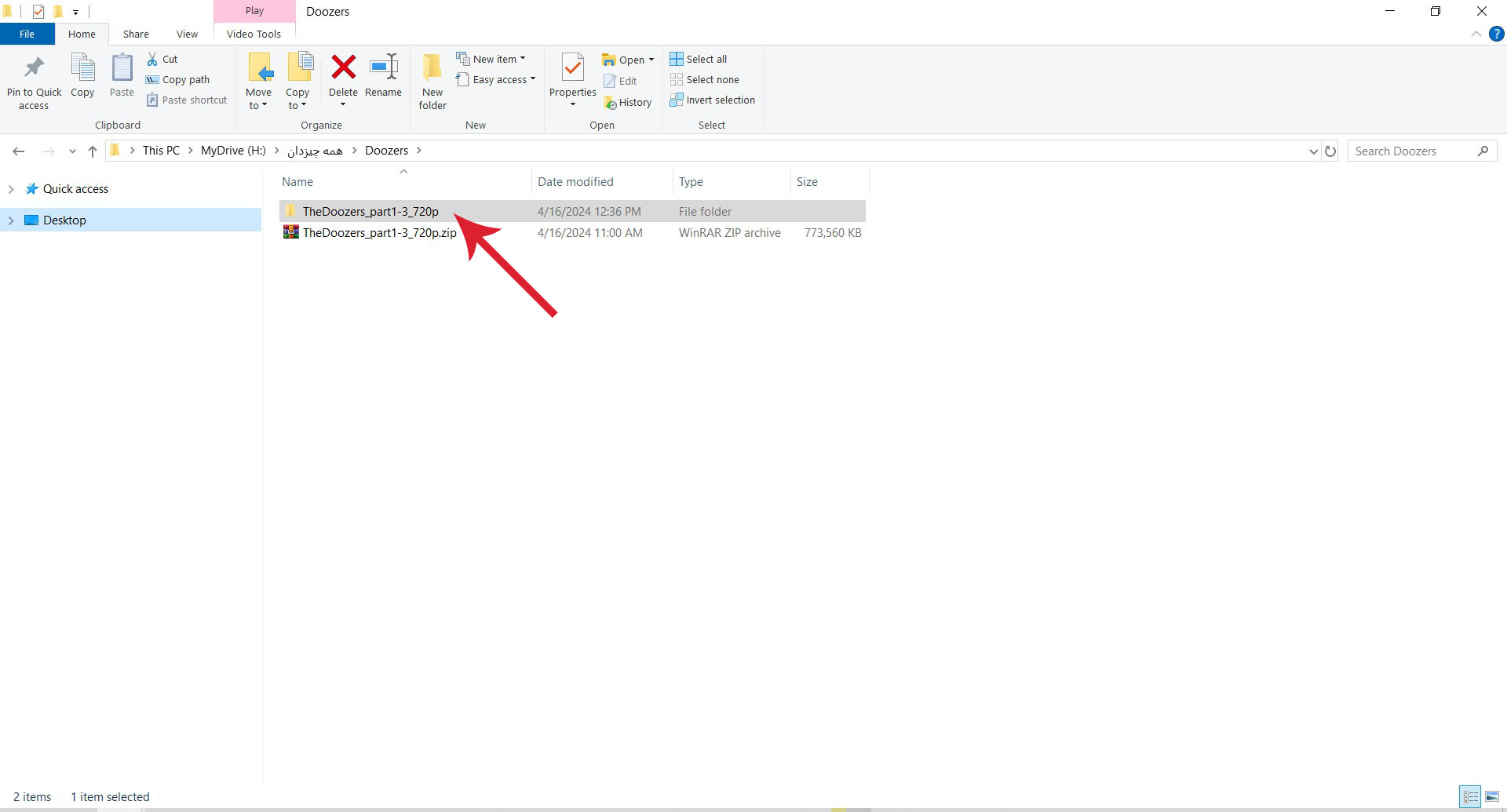Click Invert selection

pos(713,100)
